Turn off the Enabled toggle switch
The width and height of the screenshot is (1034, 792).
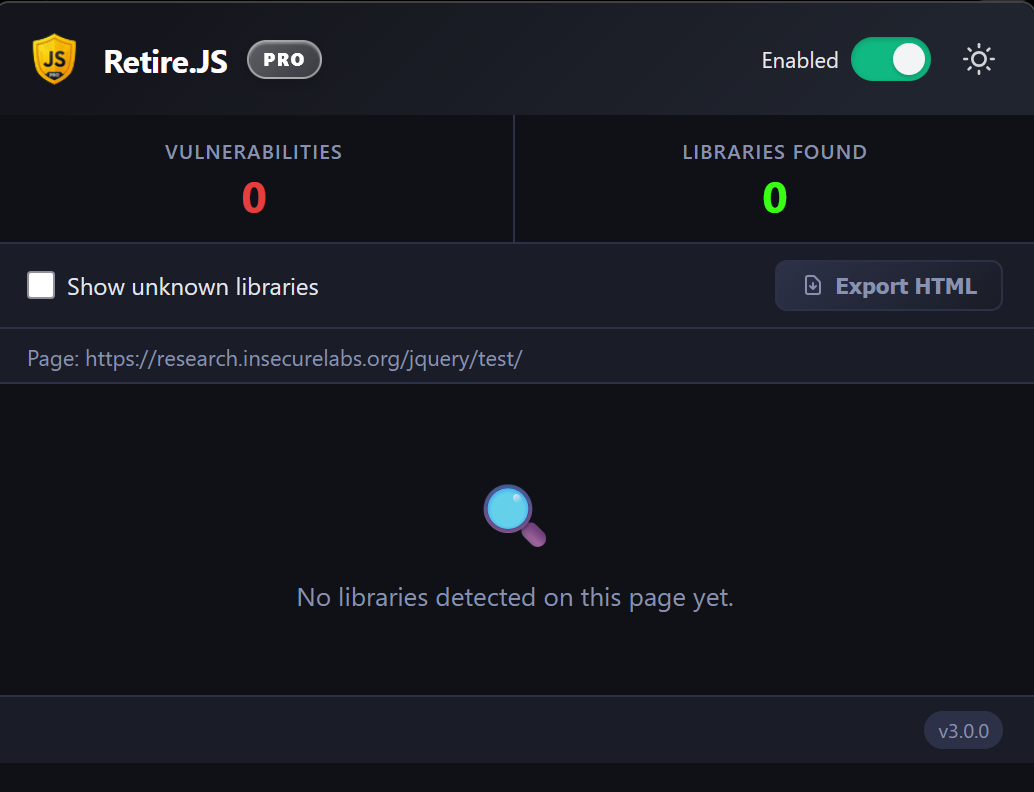[x=890, y=59]
